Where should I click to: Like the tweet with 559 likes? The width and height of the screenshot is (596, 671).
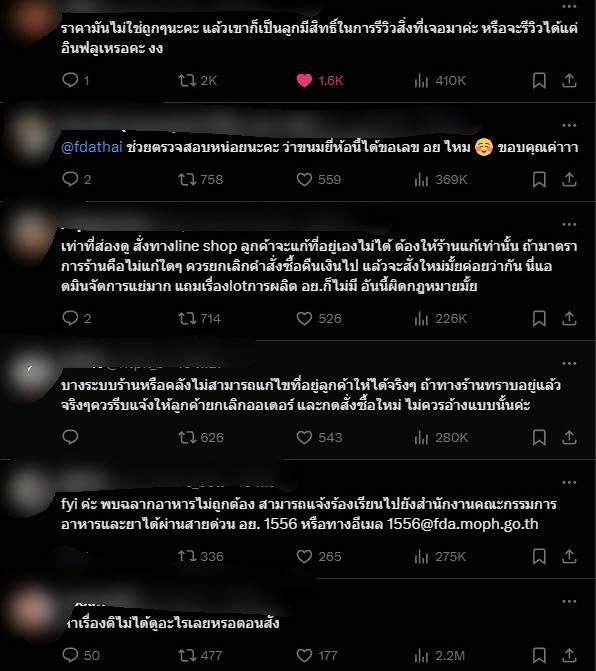pos(304,179)
